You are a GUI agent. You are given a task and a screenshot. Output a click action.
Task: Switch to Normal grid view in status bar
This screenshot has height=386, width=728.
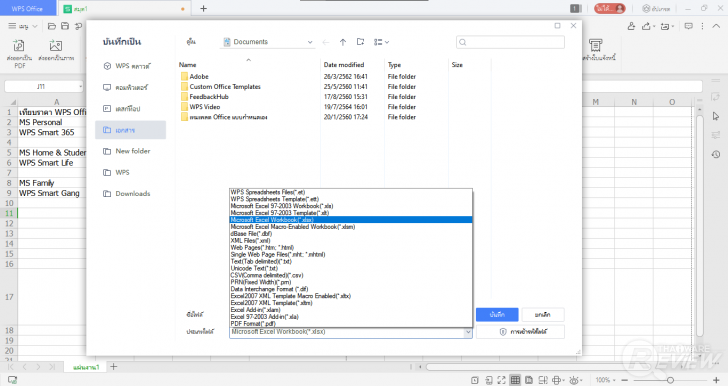(515, 380)
